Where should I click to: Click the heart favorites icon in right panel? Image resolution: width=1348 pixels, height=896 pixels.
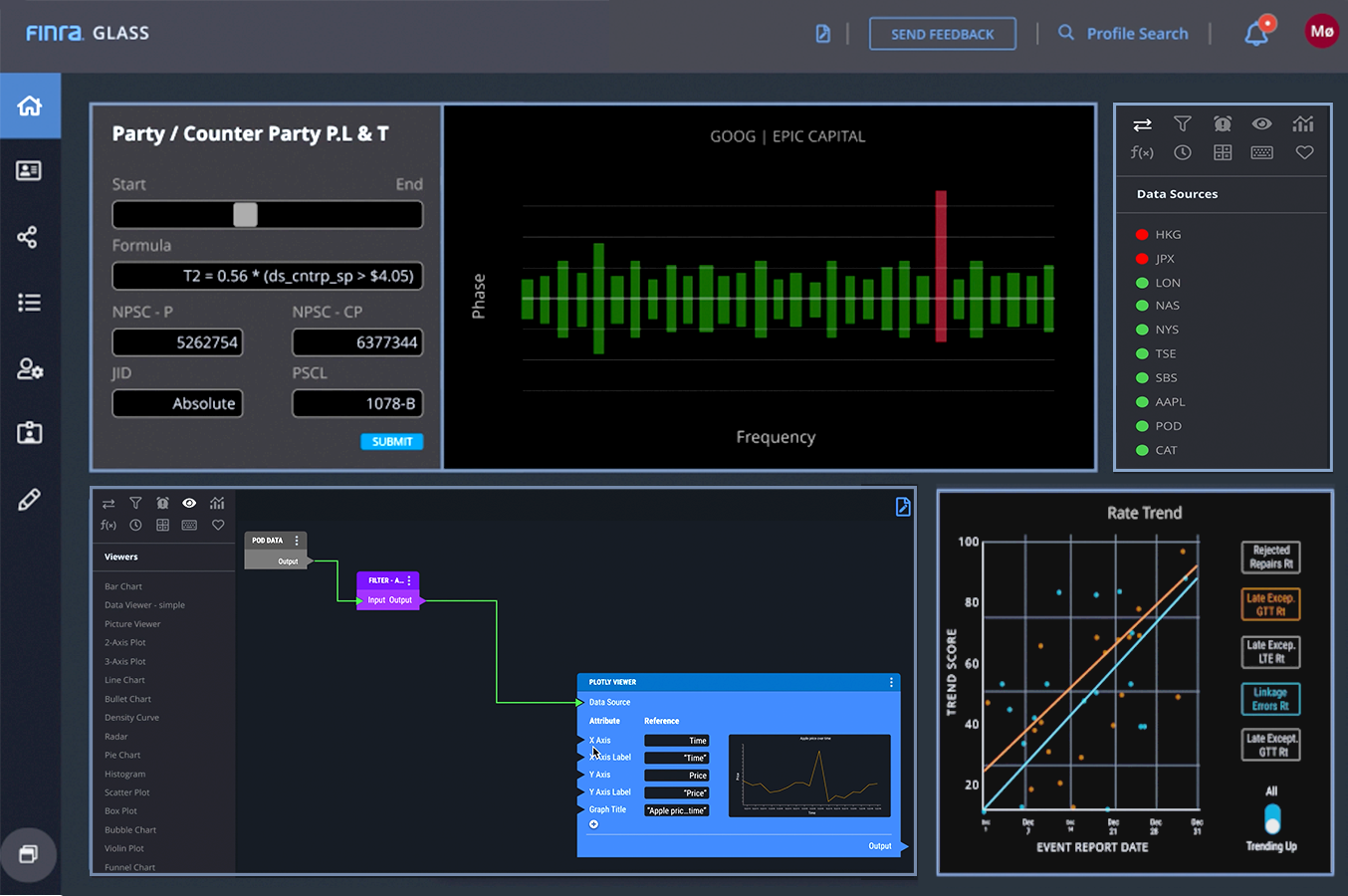[1304, 152]
